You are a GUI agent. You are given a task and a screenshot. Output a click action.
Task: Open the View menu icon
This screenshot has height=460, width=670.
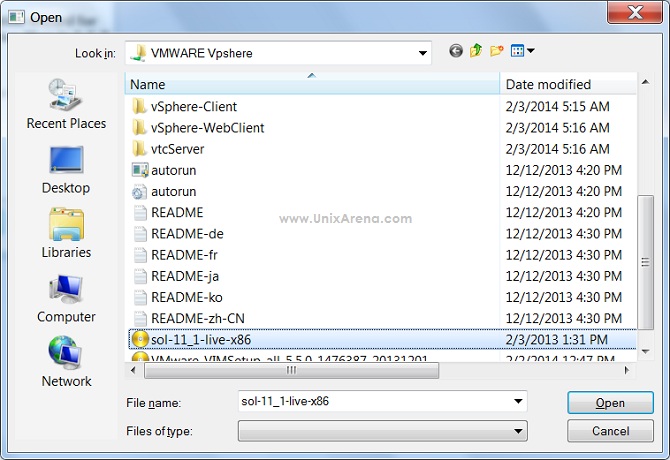coord(517,51)
